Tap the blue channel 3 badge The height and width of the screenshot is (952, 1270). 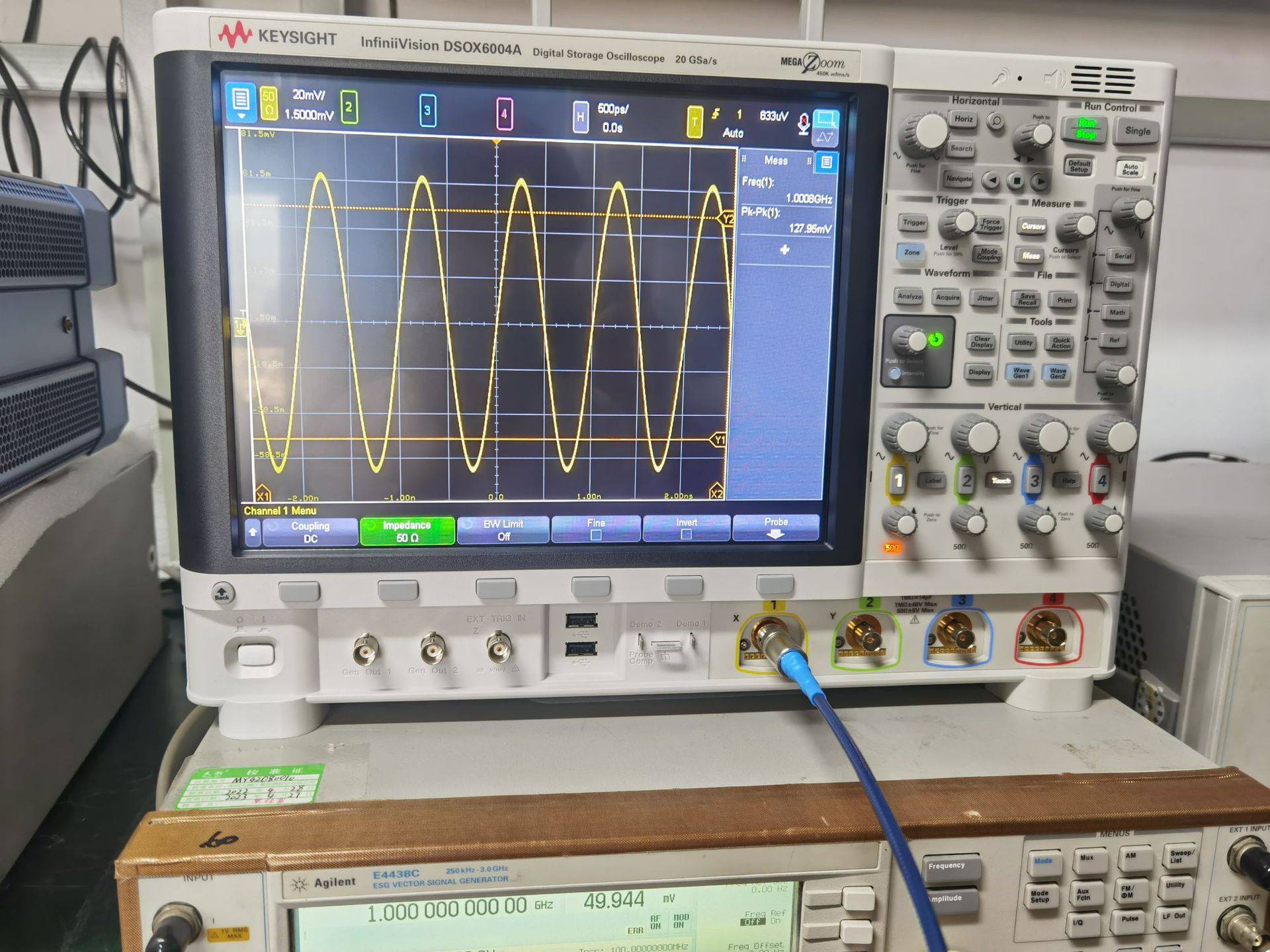pyautogui.click(x=427, y=110)
